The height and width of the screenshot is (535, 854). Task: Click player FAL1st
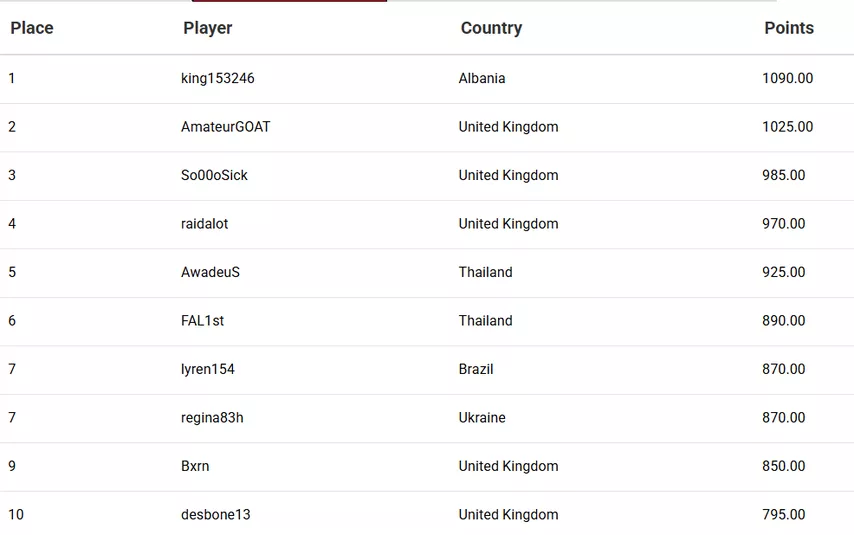pyautogui.click(x=203, y=321)
